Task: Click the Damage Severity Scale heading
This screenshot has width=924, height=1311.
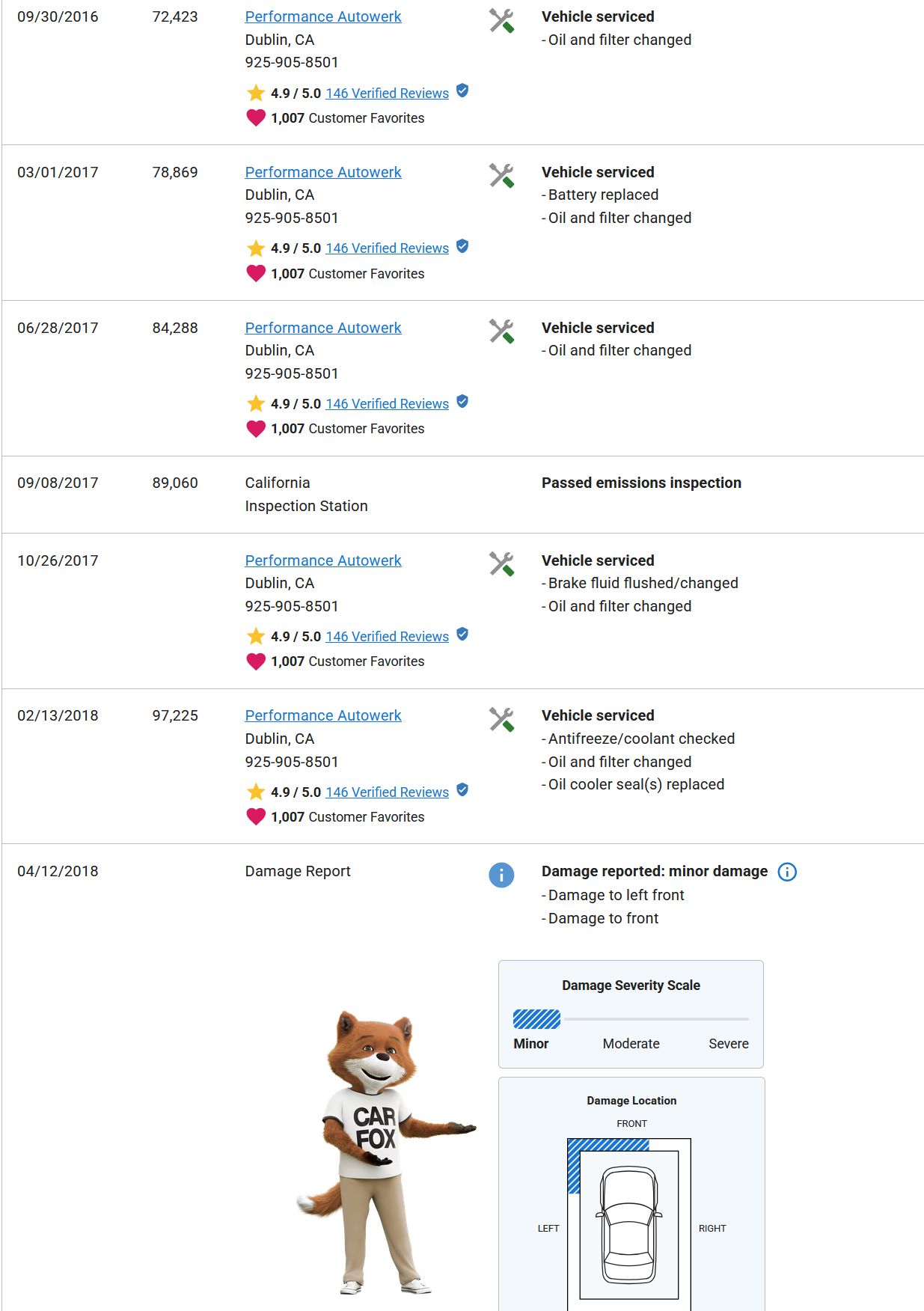Action: pyautogui.click(x=631, y=985)
